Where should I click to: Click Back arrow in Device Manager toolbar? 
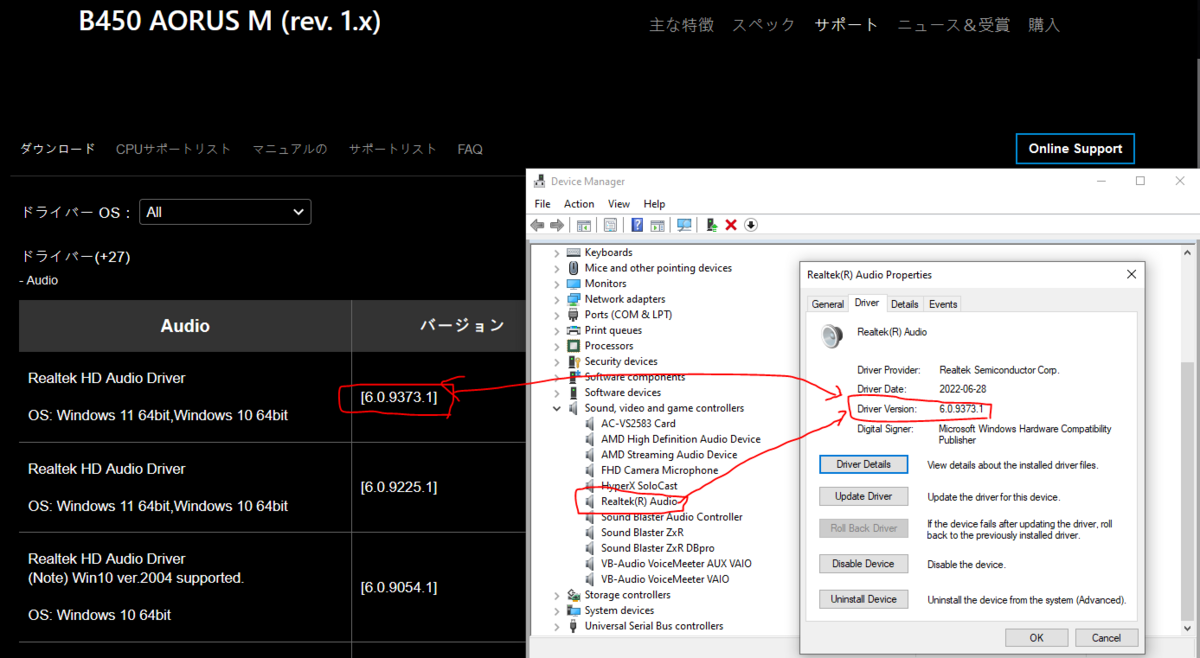tap(538, 225)
